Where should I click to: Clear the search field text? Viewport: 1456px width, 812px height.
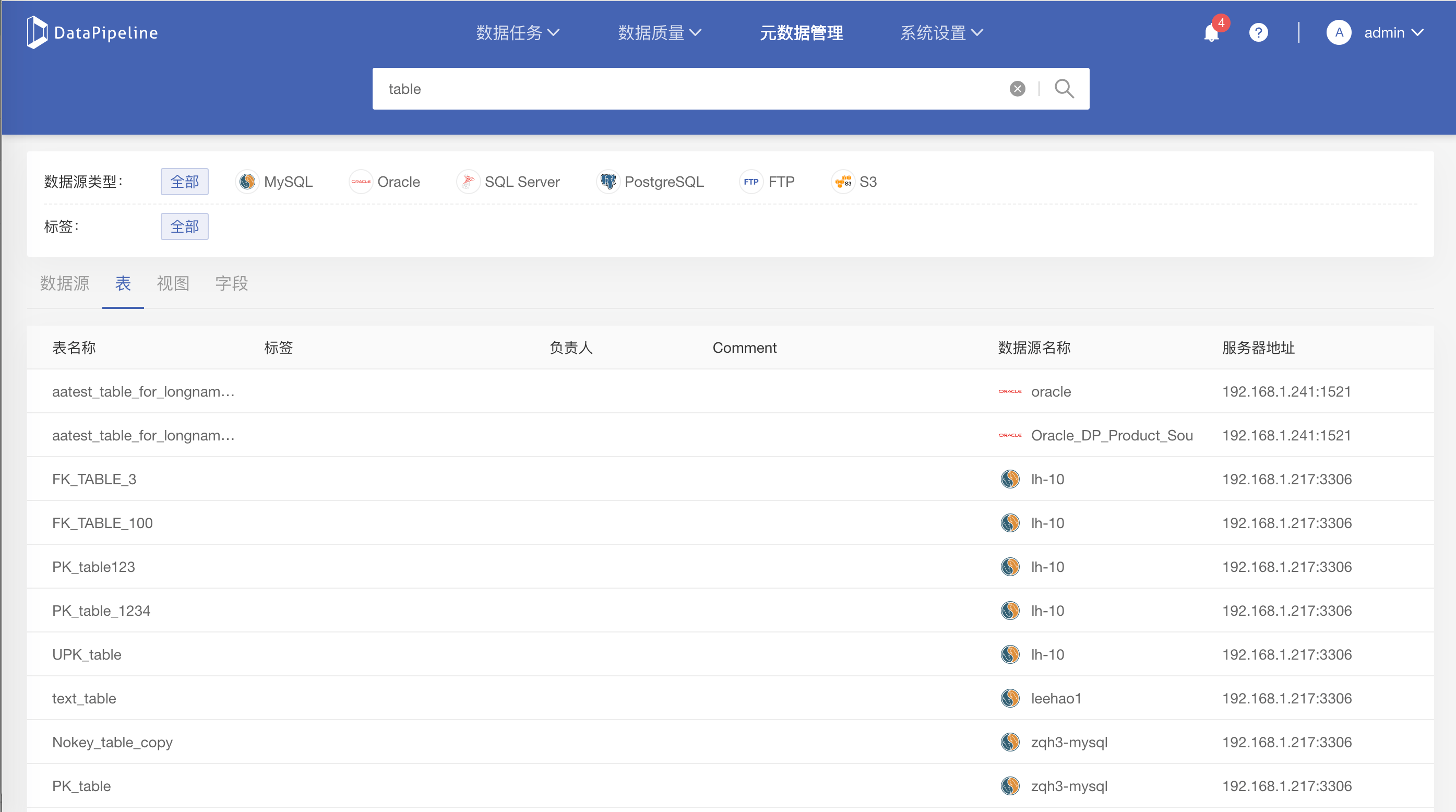pyautogui.click(x=1017, y=89)
